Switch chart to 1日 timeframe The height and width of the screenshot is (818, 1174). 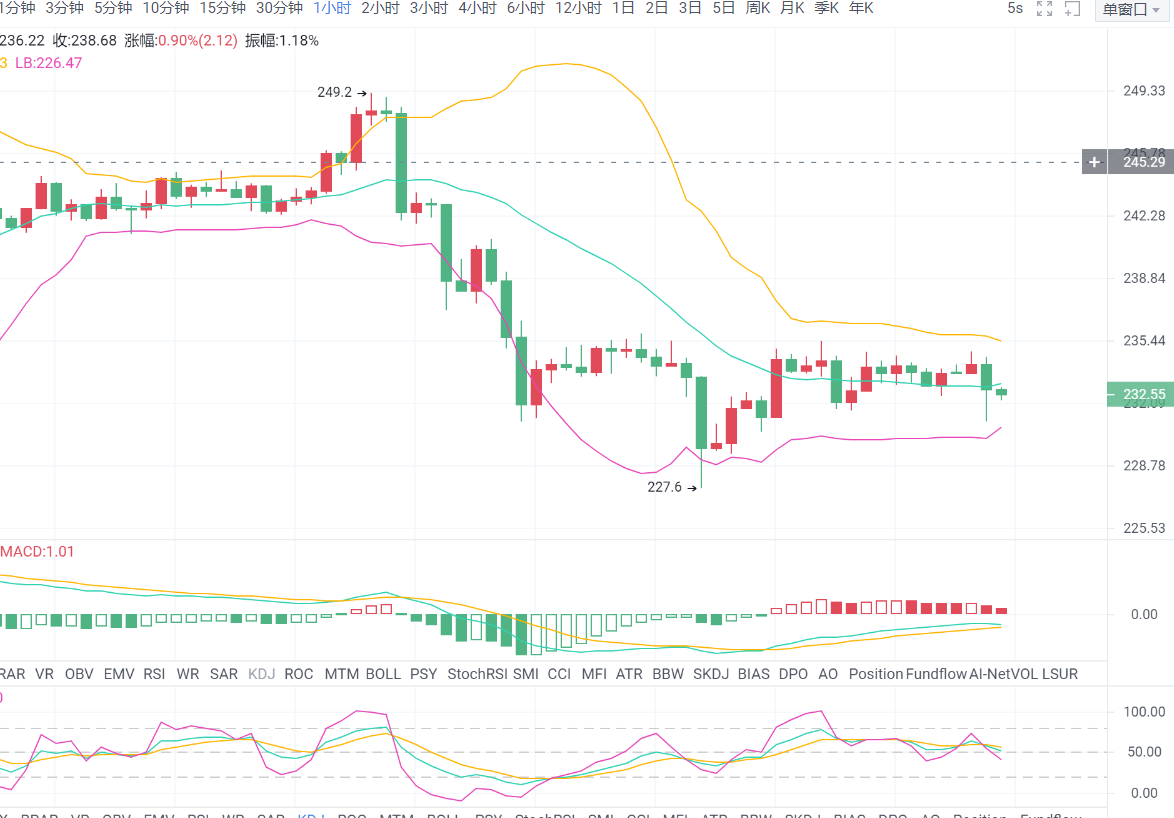[623, 8]
